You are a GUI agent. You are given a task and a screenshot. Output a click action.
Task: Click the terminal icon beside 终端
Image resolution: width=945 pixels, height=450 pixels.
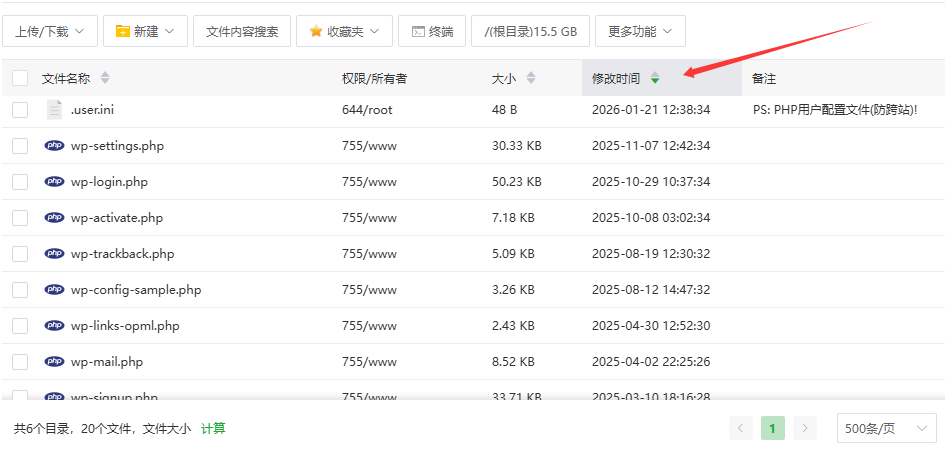pos(418,32)
